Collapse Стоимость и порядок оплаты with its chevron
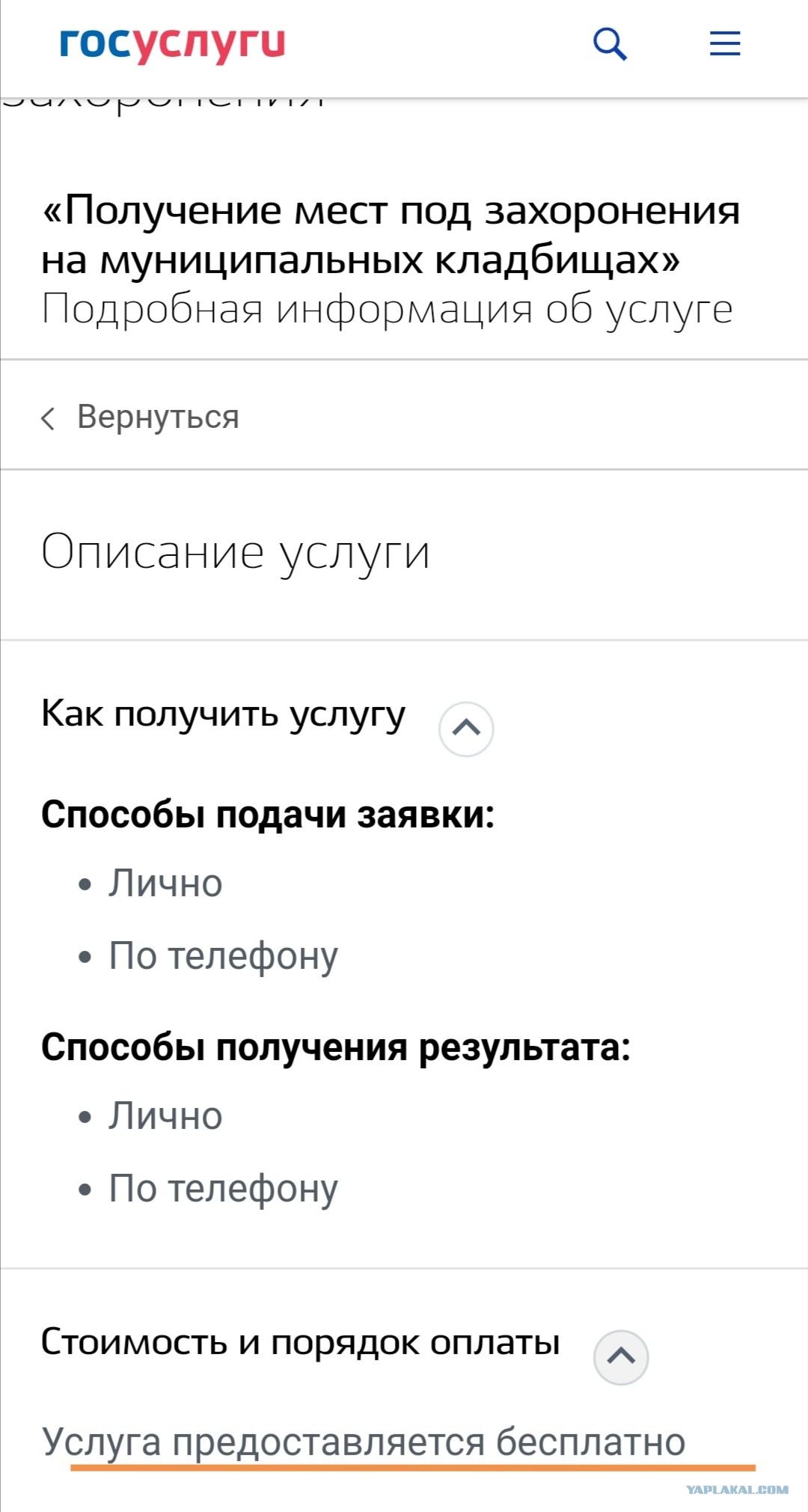This screenshot has height=1512, width=808. click(x=621, y=1357)
